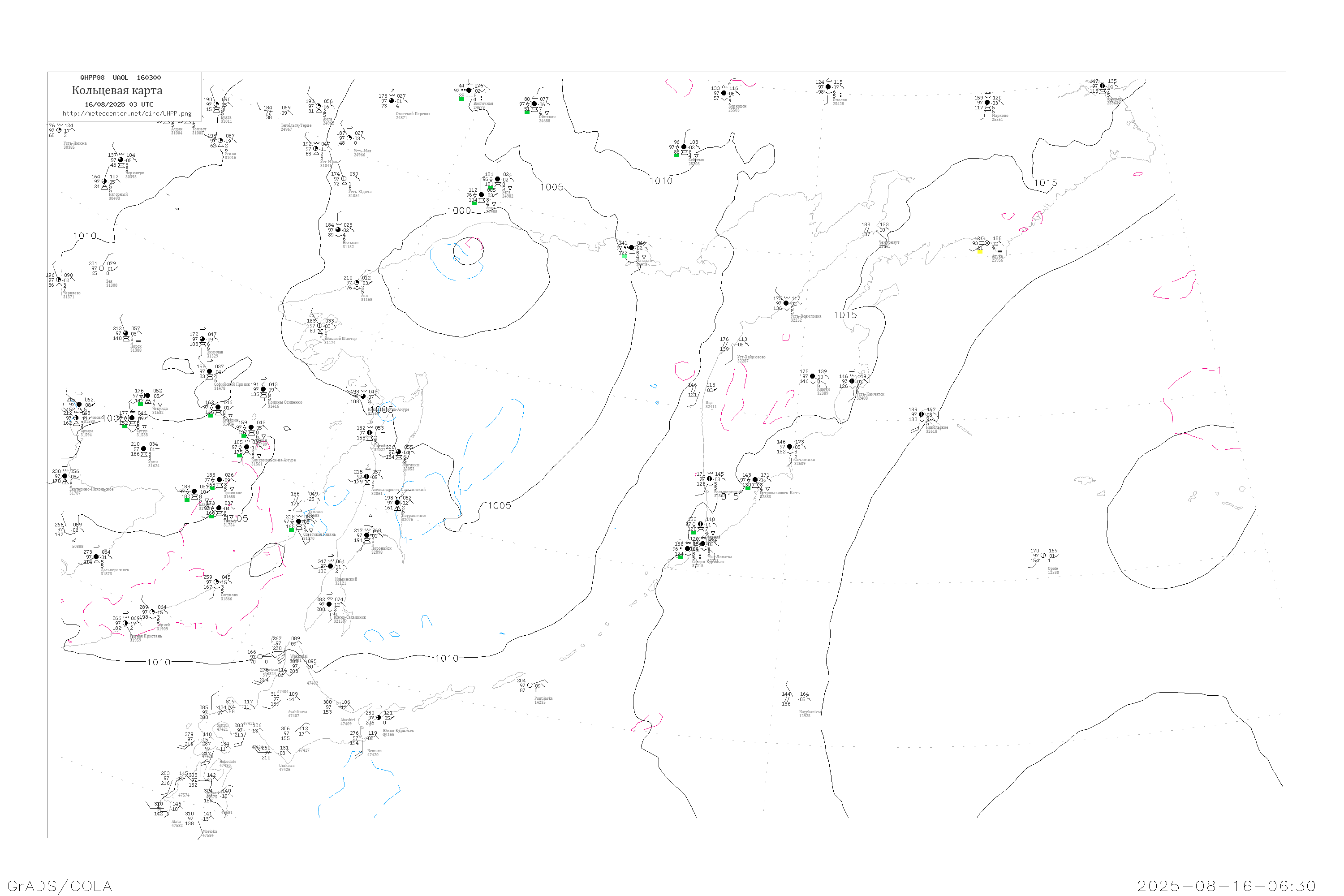1344x896 pixels.
Task: Click the 1015 isobar label near Усть-Воямполка
Action: tap(845, 315)
